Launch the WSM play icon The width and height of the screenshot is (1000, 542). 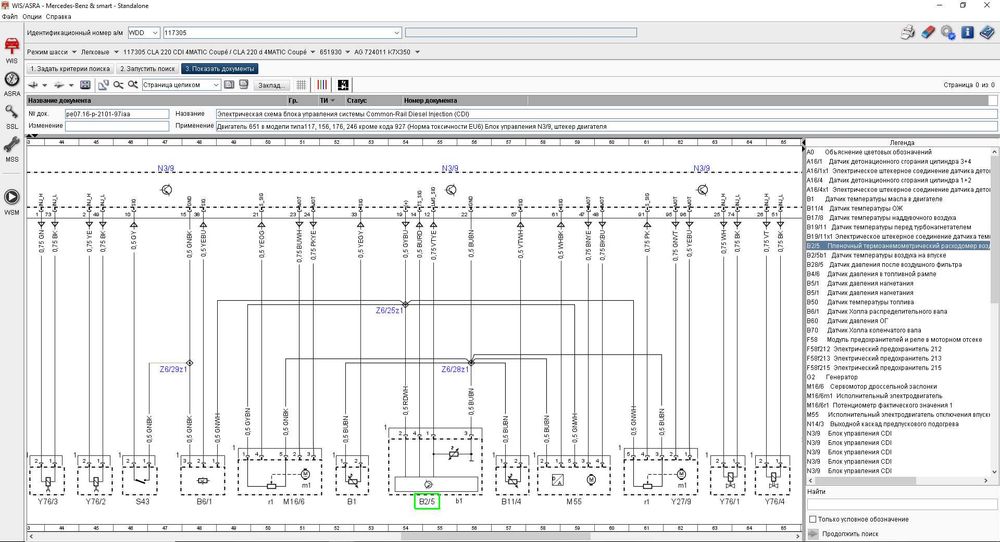point(11,201)
